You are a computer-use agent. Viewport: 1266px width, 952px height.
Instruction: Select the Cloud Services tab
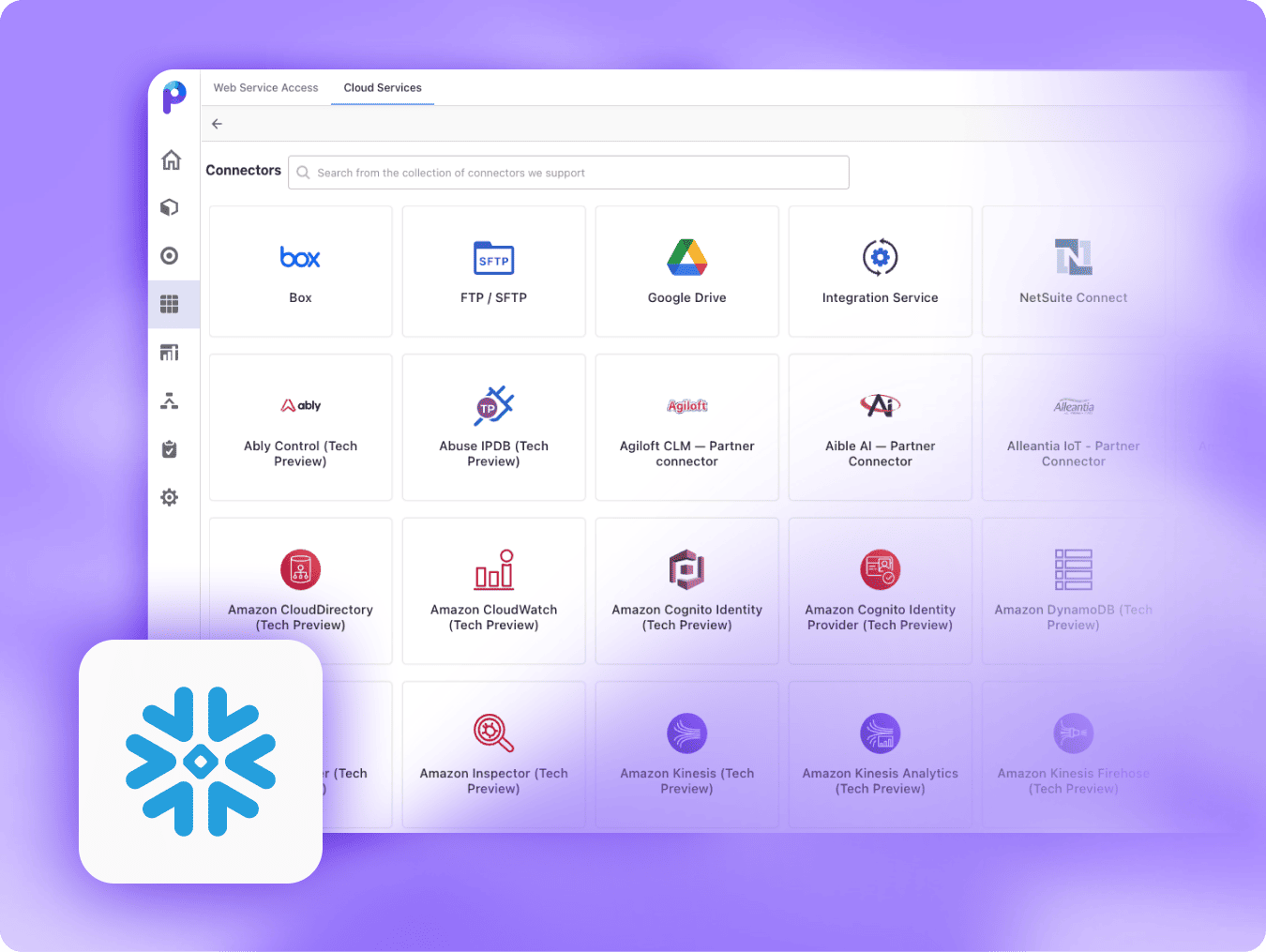tap(383, 87)
